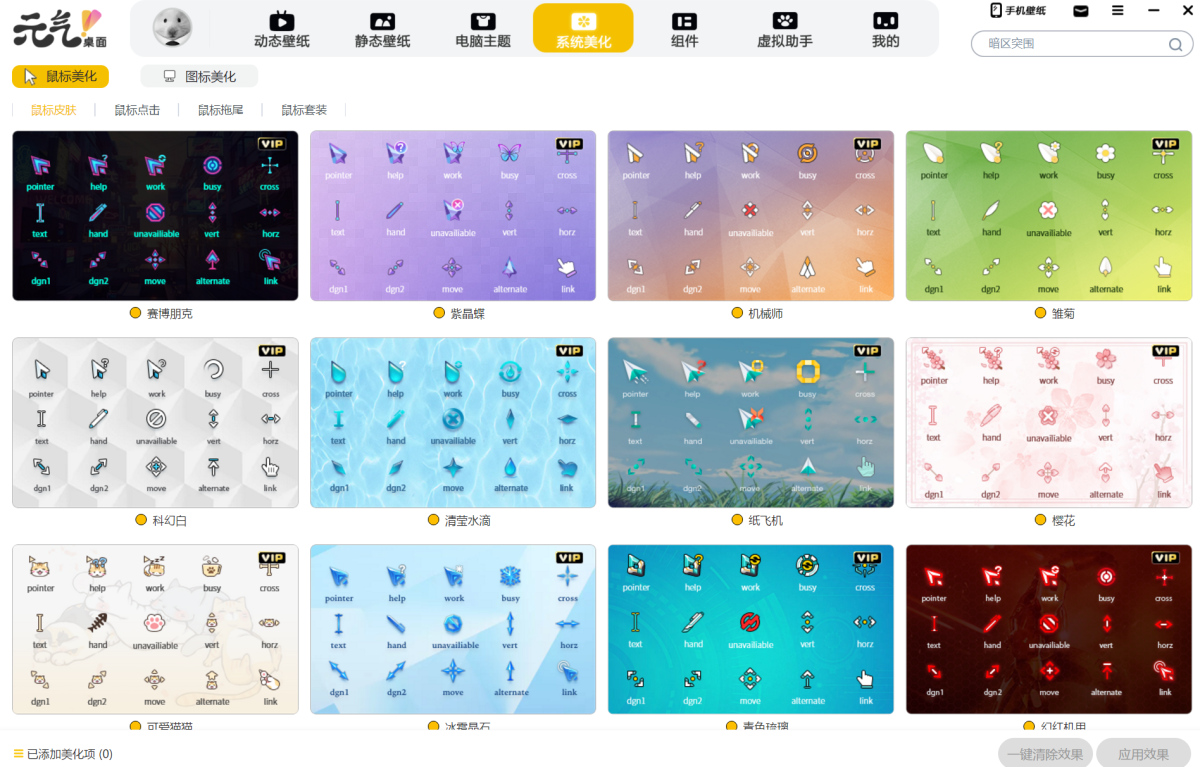Viewport: 1200px width, 767px height.
Task: Open the teal glass cursor skin thumbnail
Action: [x=751, y=630]
